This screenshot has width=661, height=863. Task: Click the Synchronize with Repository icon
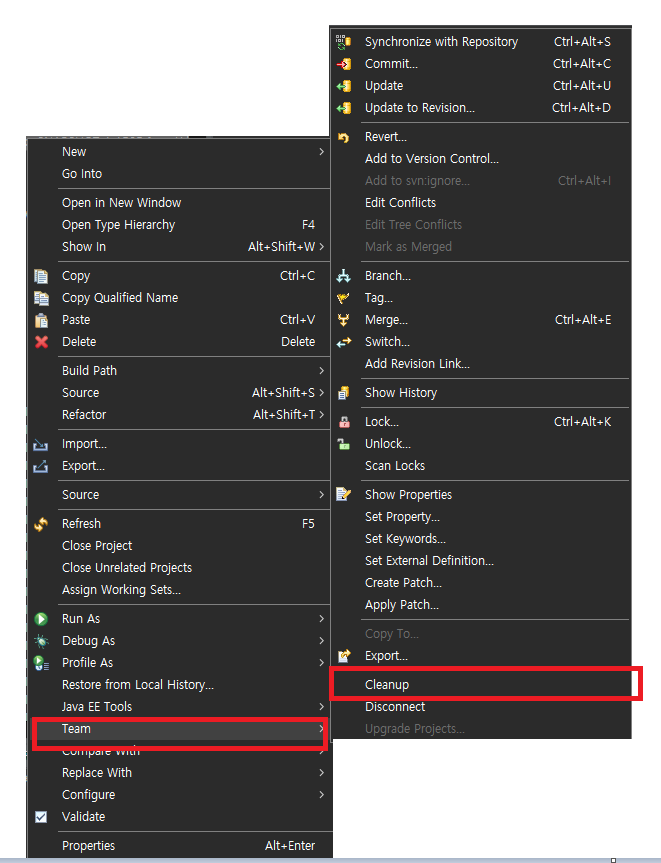(343, 42)
